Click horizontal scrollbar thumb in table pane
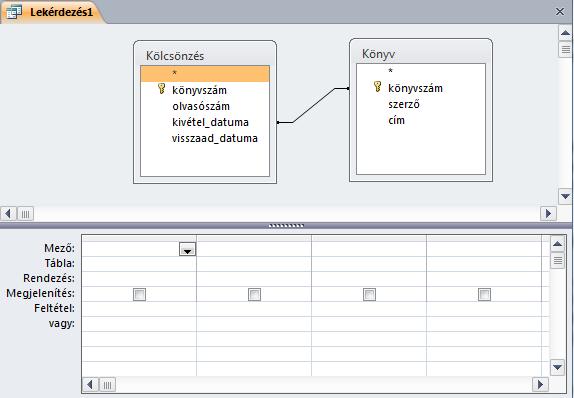Image resolution: width=574 pixels, height=398 pixels. (25, 214)
